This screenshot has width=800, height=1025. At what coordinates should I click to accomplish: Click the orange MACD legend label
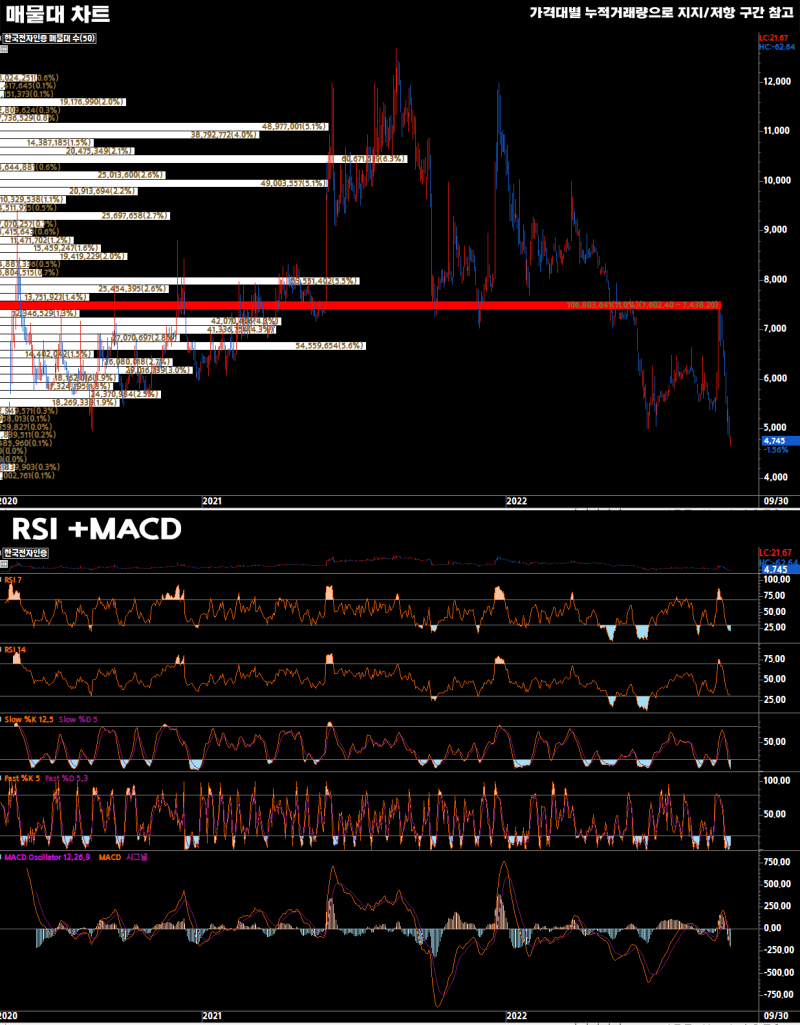[110, 856]
